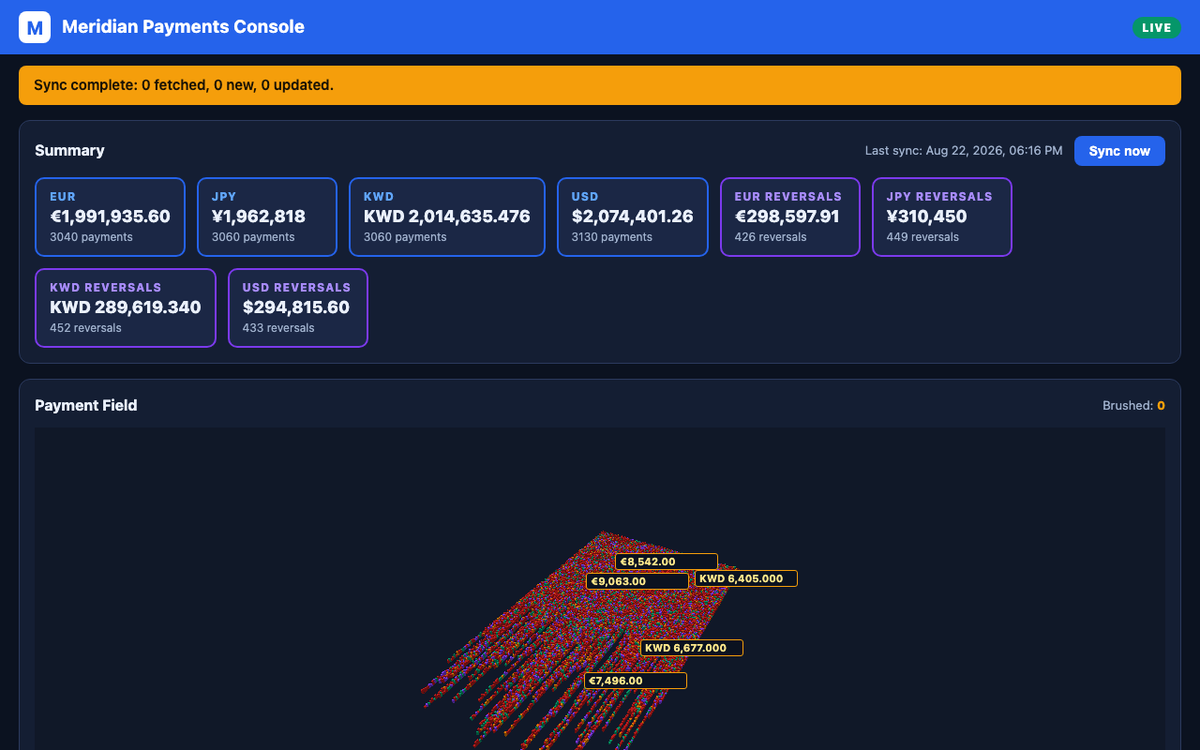Click the ¥1,962,818 total amount
This screenshot has height=750, width=1200.
coord(259,216)
